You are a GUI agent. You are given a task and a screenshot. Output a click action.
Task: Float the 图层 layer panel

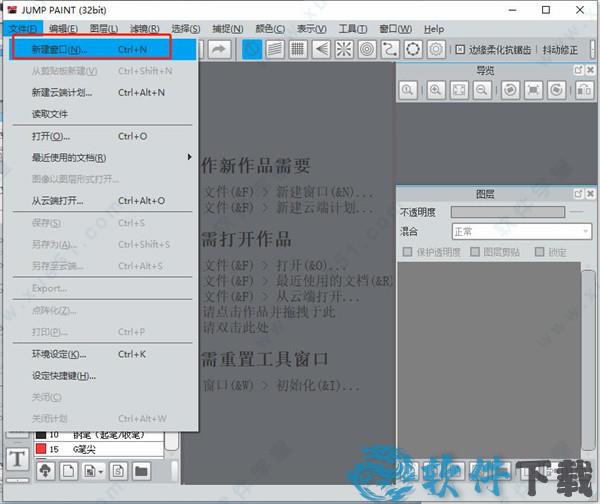pyautogui.click(x=578, y=194)
